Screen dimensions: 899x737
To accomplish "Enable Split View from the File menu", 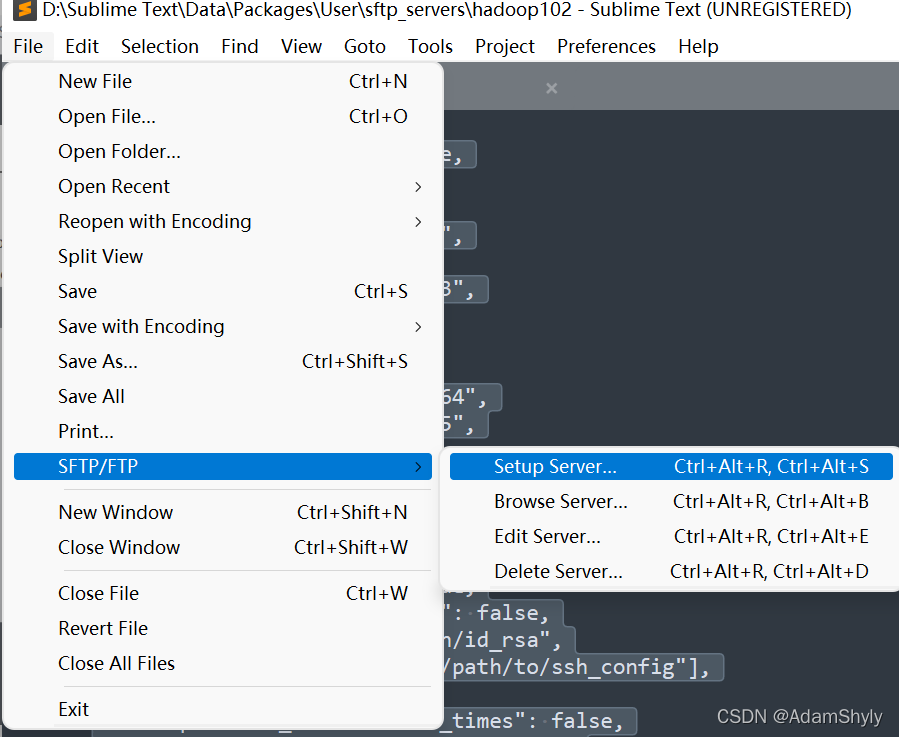I will point(101,256).
